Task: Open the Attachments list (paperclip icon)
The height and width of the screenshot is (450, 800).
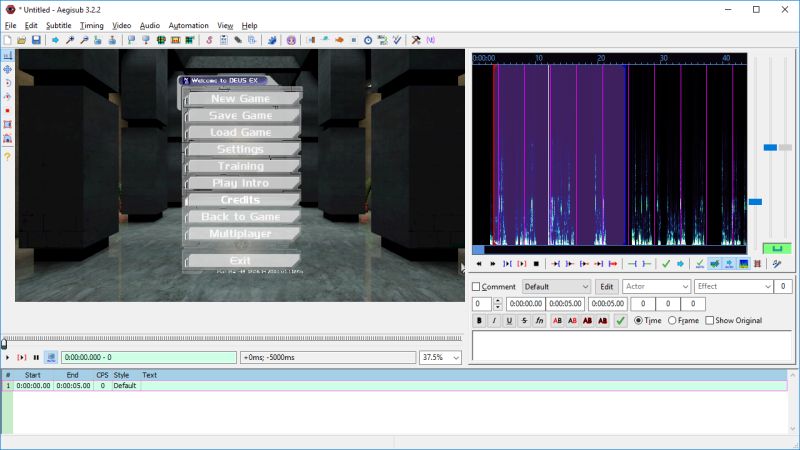Action: [238, 40]
